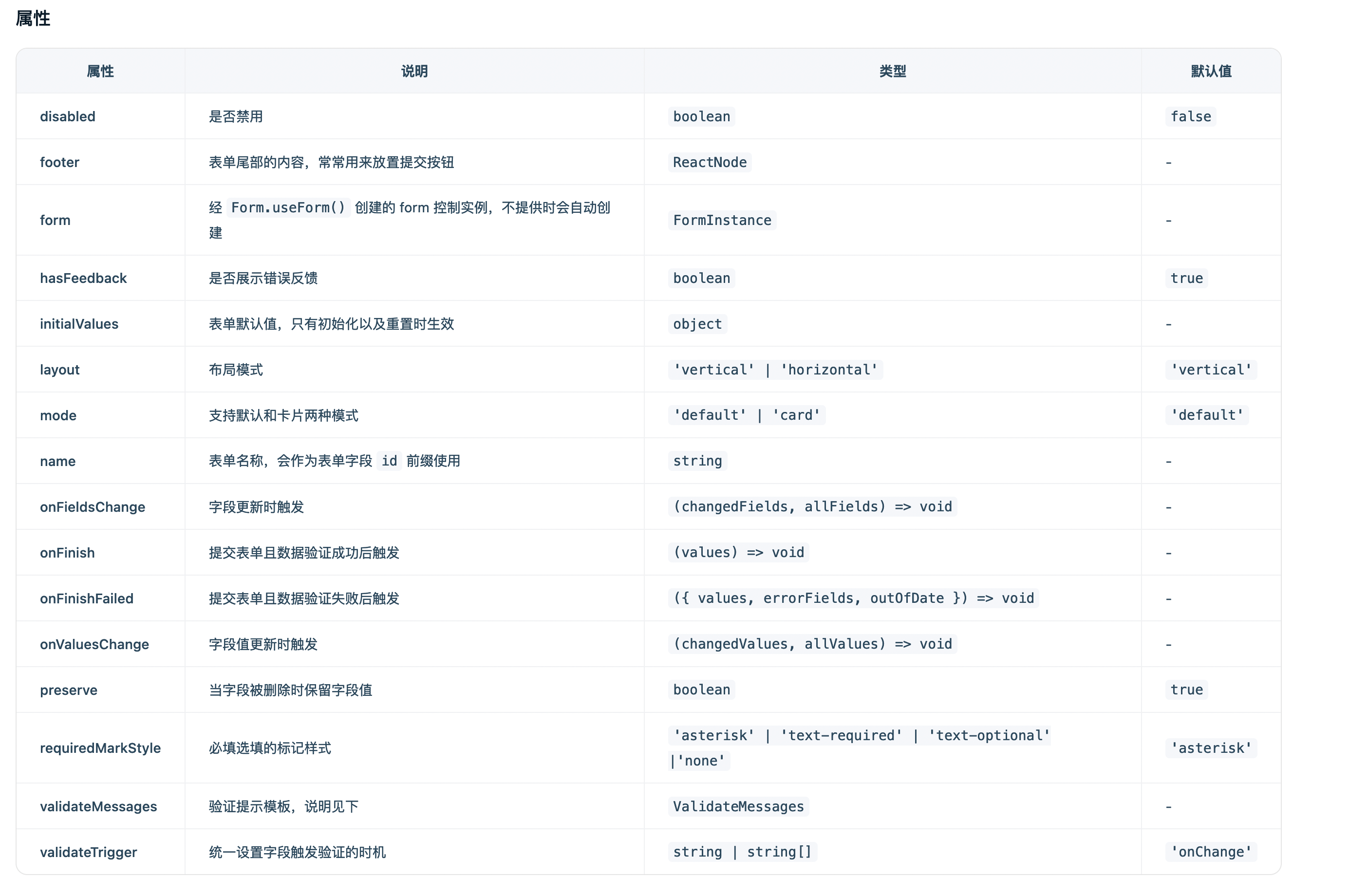The width and height of the screenshot is (1349, 896).
Task: Click the (values) => void type code
Action: coord(738,553)
